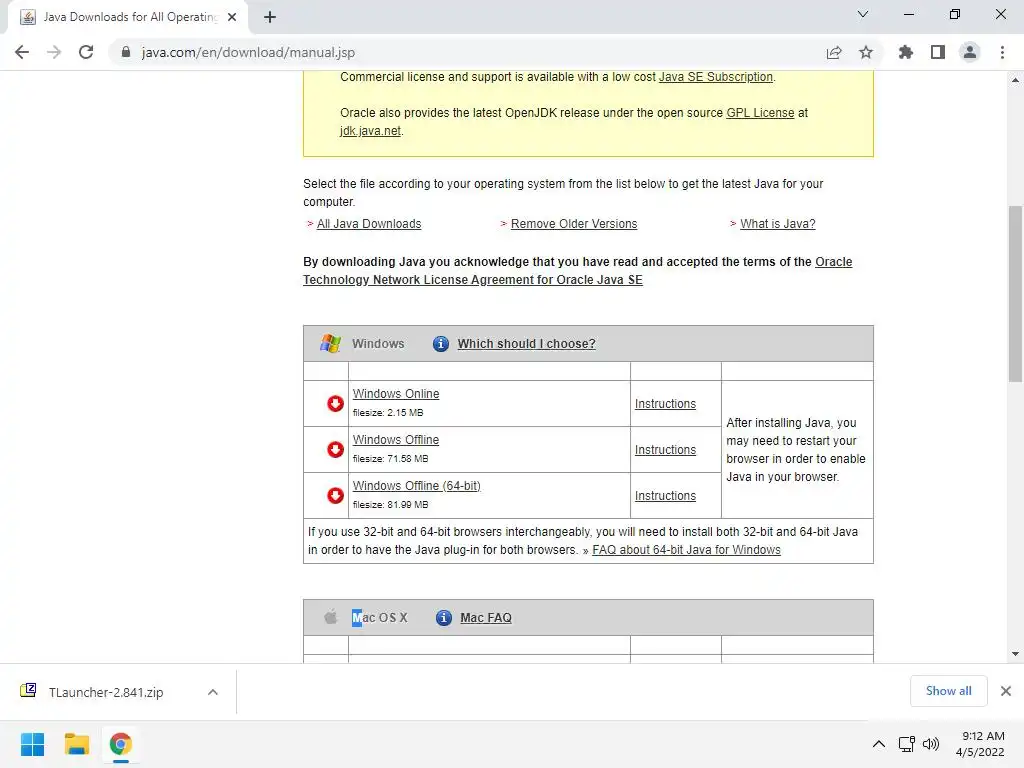Expand options for TLauncher-2.841.zip download
This screenshot has width=1024, height=768.
point(213,692)
